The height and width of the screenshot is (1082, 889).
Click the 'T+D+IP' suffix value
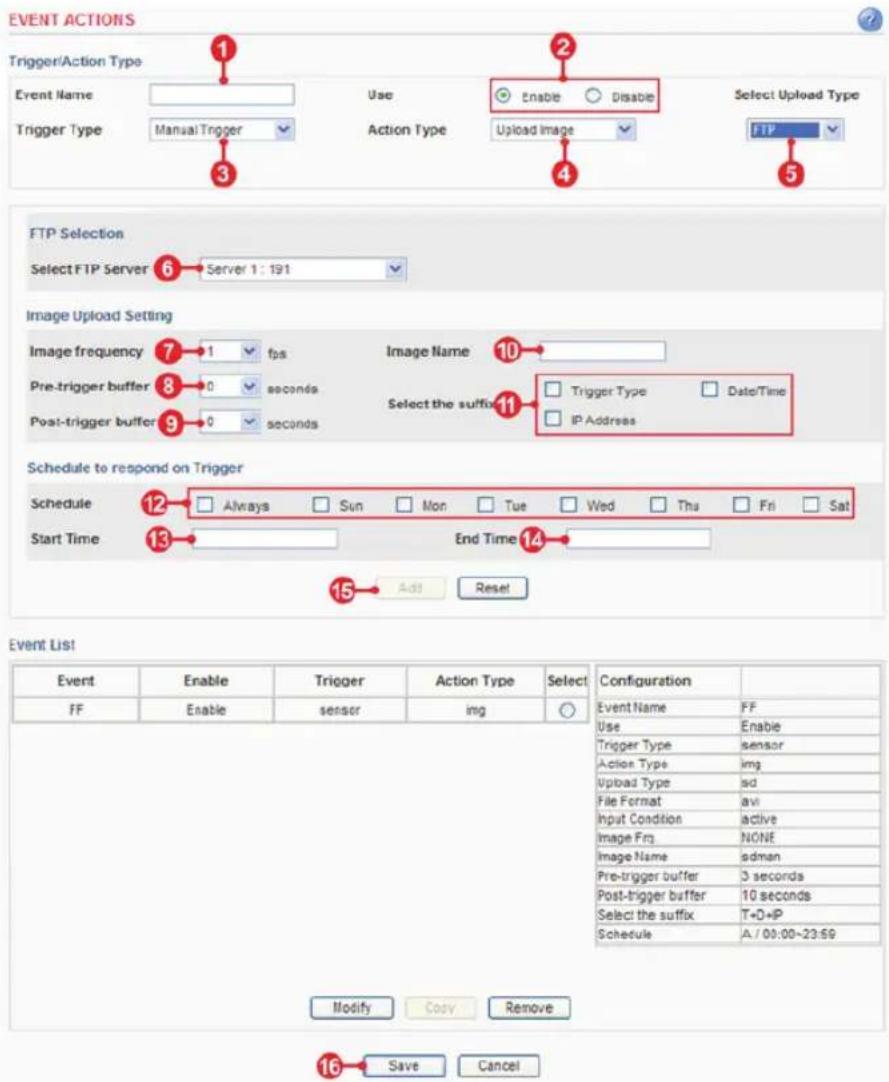pos(762,915)
